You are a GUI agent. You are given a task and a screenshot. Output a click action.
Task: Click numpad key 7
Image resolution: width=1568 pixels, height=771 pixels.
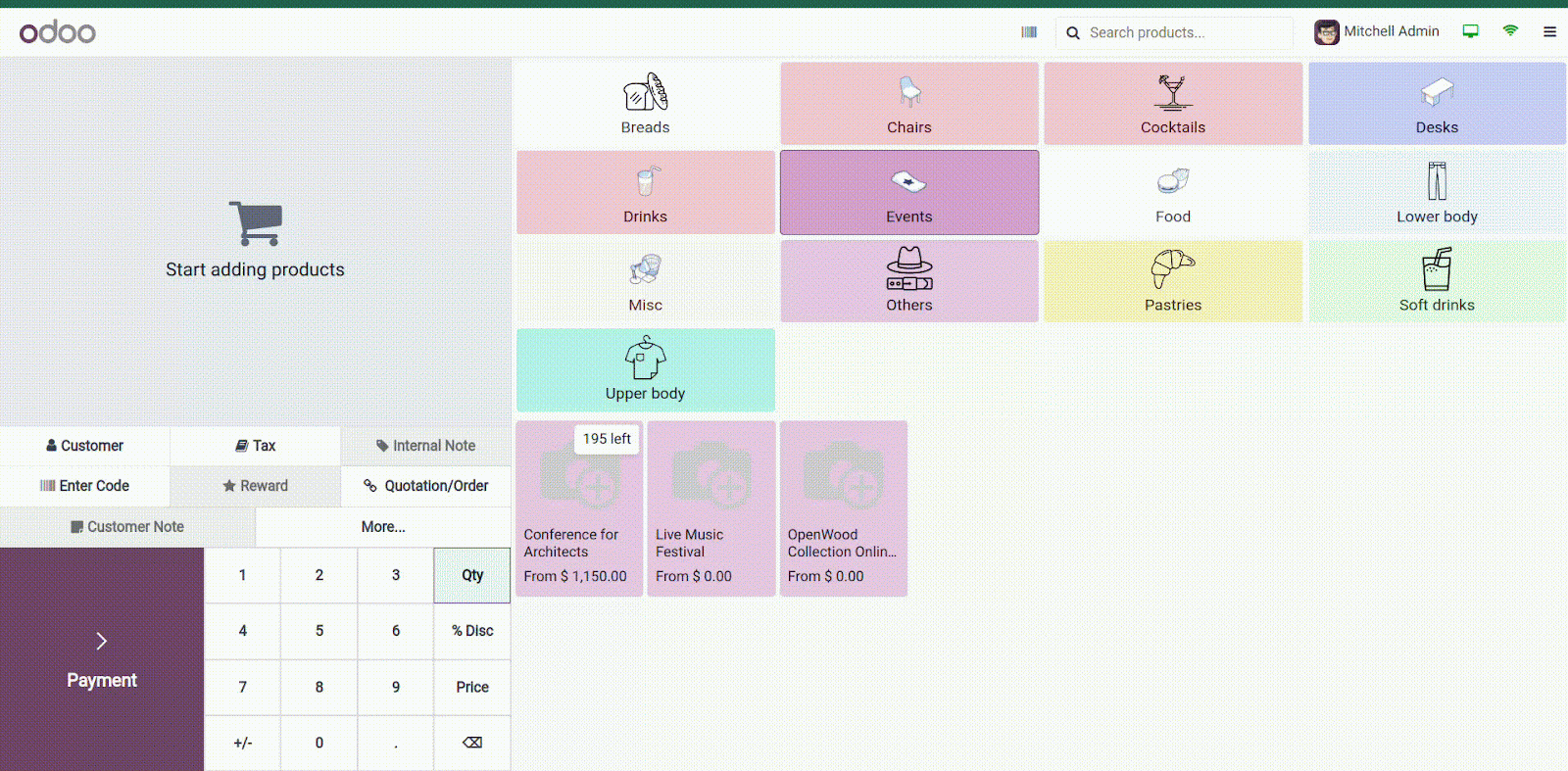(242, 687)
